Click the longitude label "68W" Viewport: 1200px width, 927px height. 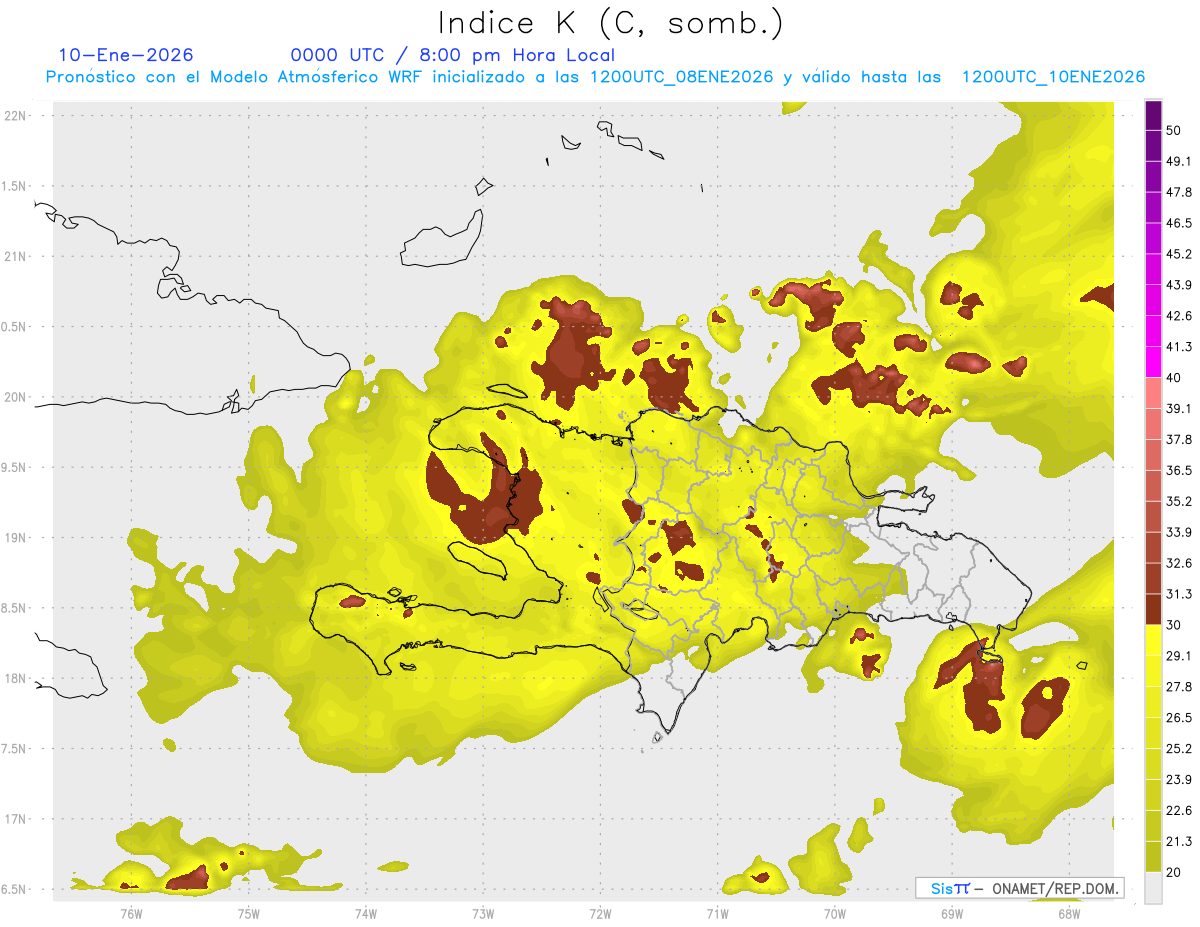[1069, 913]
